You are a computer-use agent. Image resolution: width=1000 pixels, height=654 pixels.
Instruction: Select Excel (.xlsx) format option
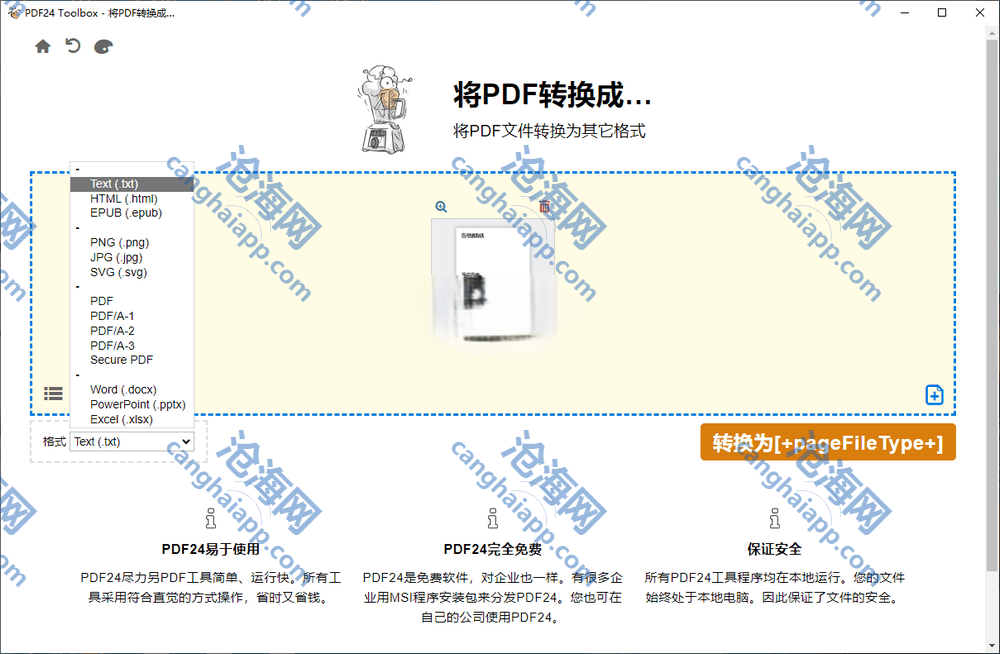(x=121, y=420)
